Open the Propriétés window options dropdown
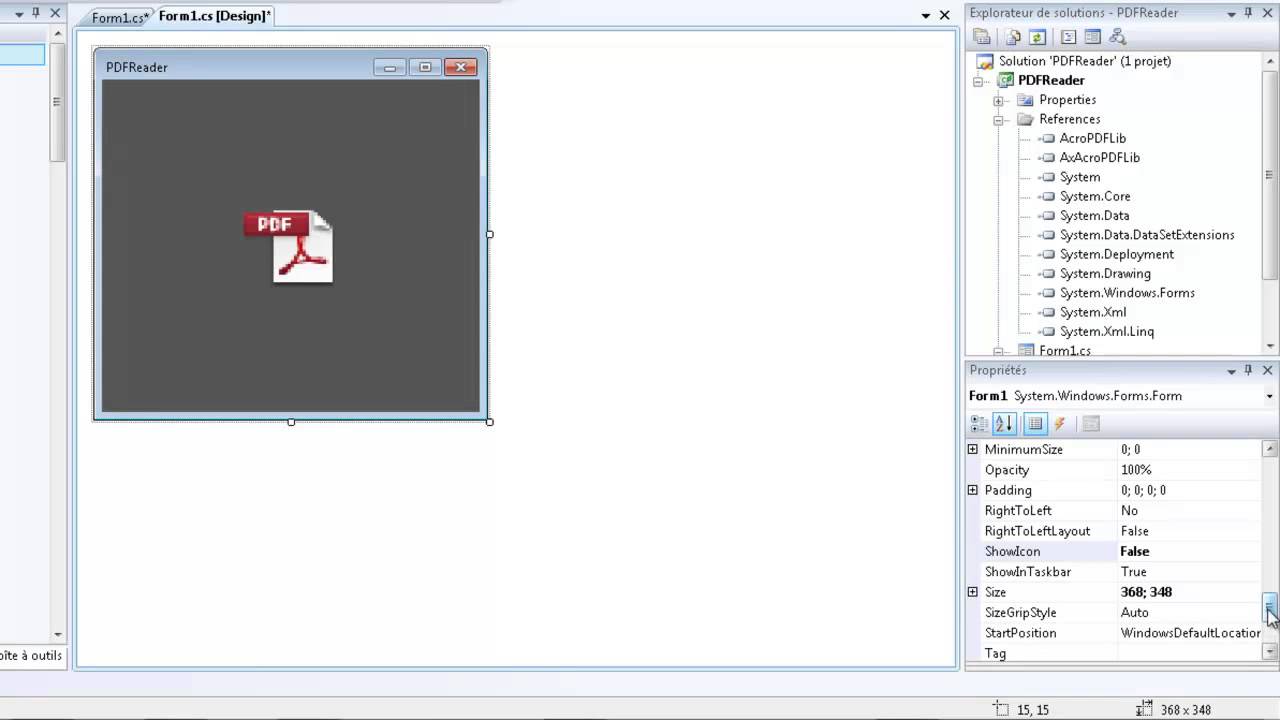This screenshot has width=1280, height=720. 1231,371
